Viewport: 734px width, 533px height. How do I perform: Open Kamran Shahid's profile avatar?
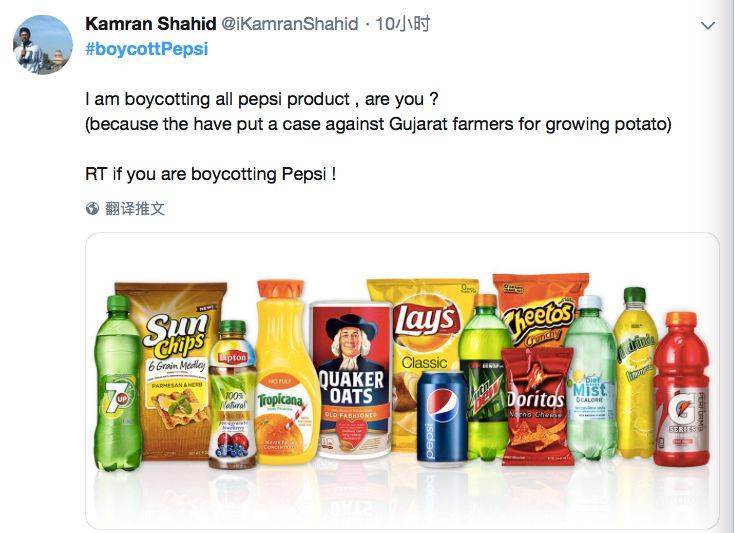[x=42, y=45]
